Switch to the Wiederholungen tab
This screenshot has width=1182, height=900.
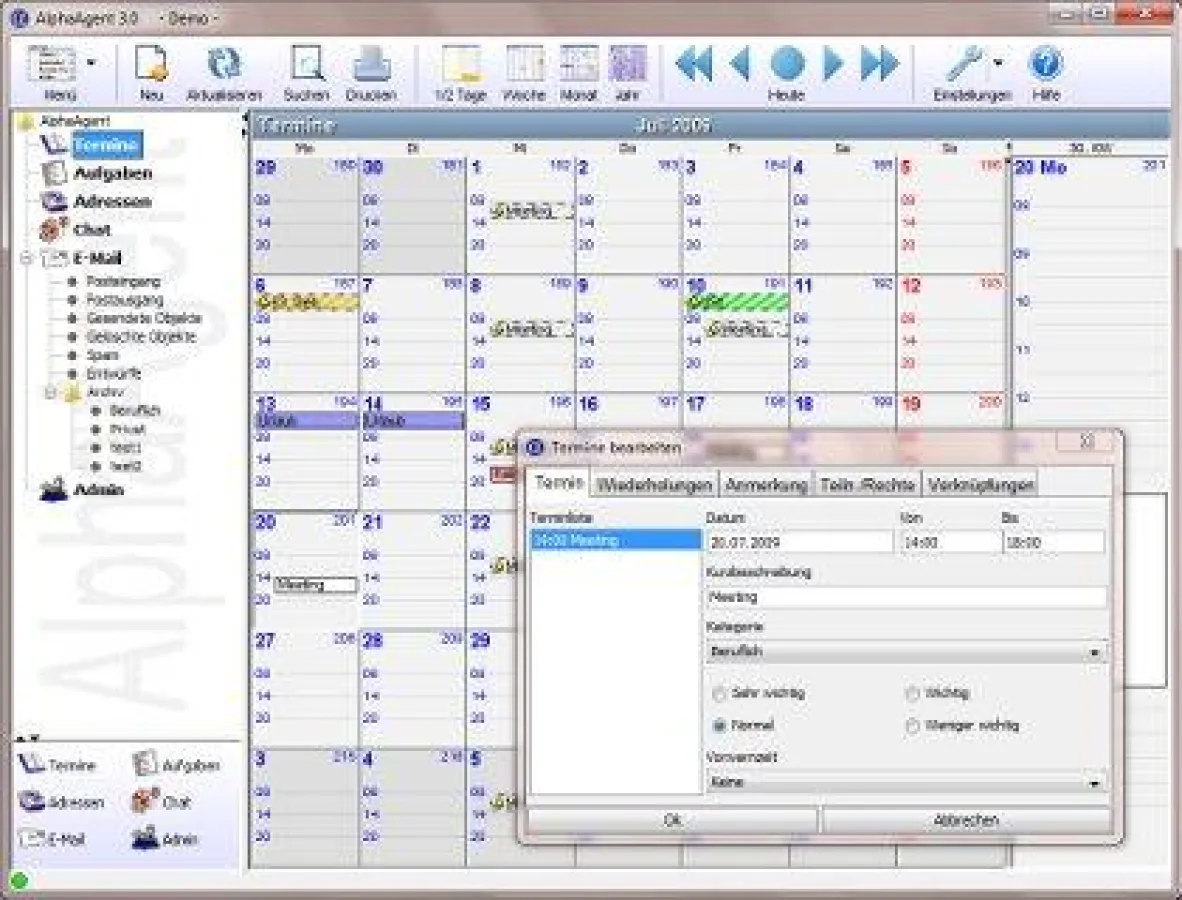(x=655, y=485)
